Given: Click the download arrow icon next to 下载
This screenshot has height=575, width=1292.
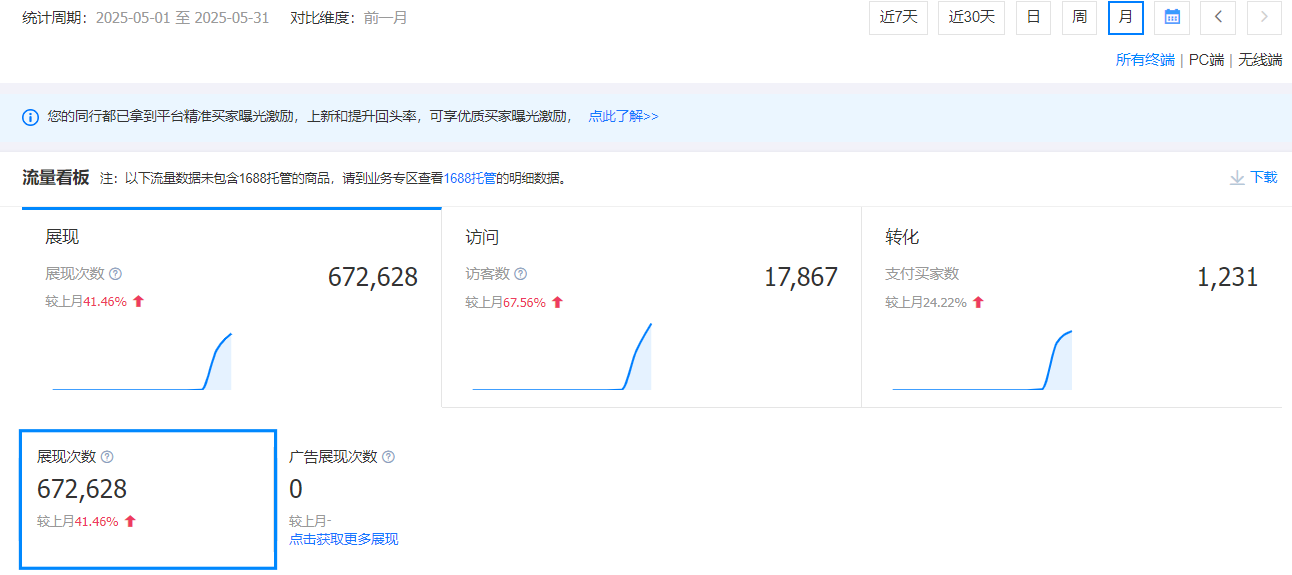Looking at the screenshot, I should coord(1237,178).
